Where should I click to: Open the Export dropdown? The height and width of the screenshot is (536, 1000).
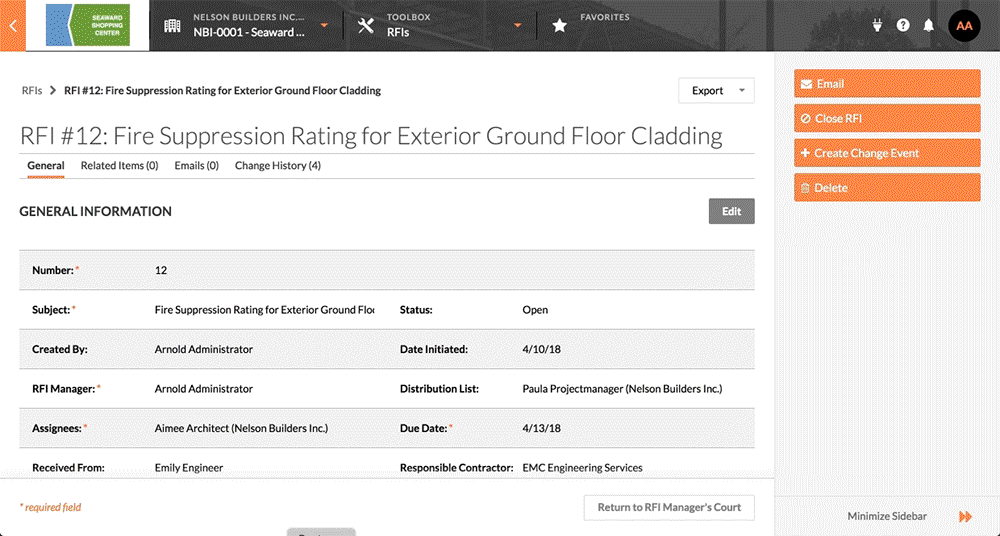pos(716,91)
